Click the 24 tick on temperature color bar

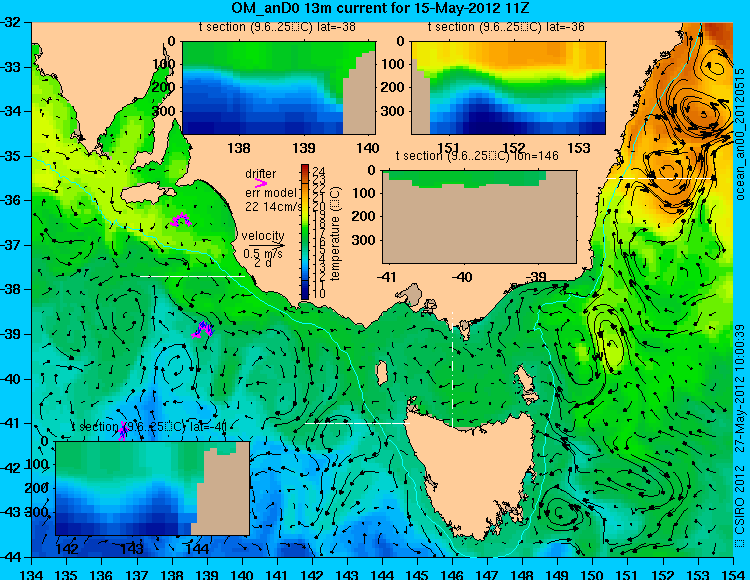(x=319, y=172)
